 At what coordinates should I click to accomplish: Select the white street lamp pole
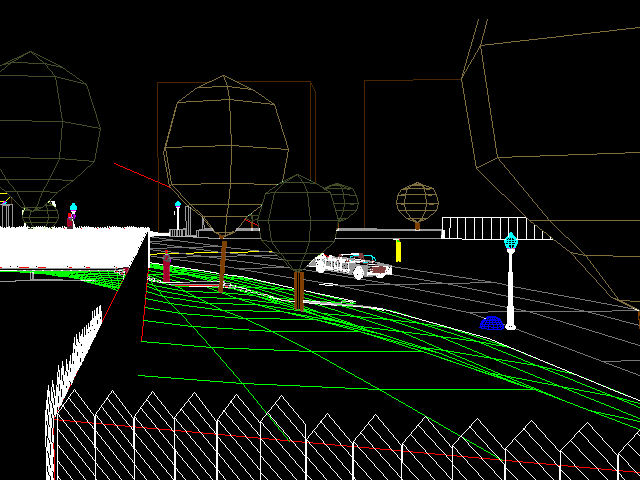pos(510,292)
